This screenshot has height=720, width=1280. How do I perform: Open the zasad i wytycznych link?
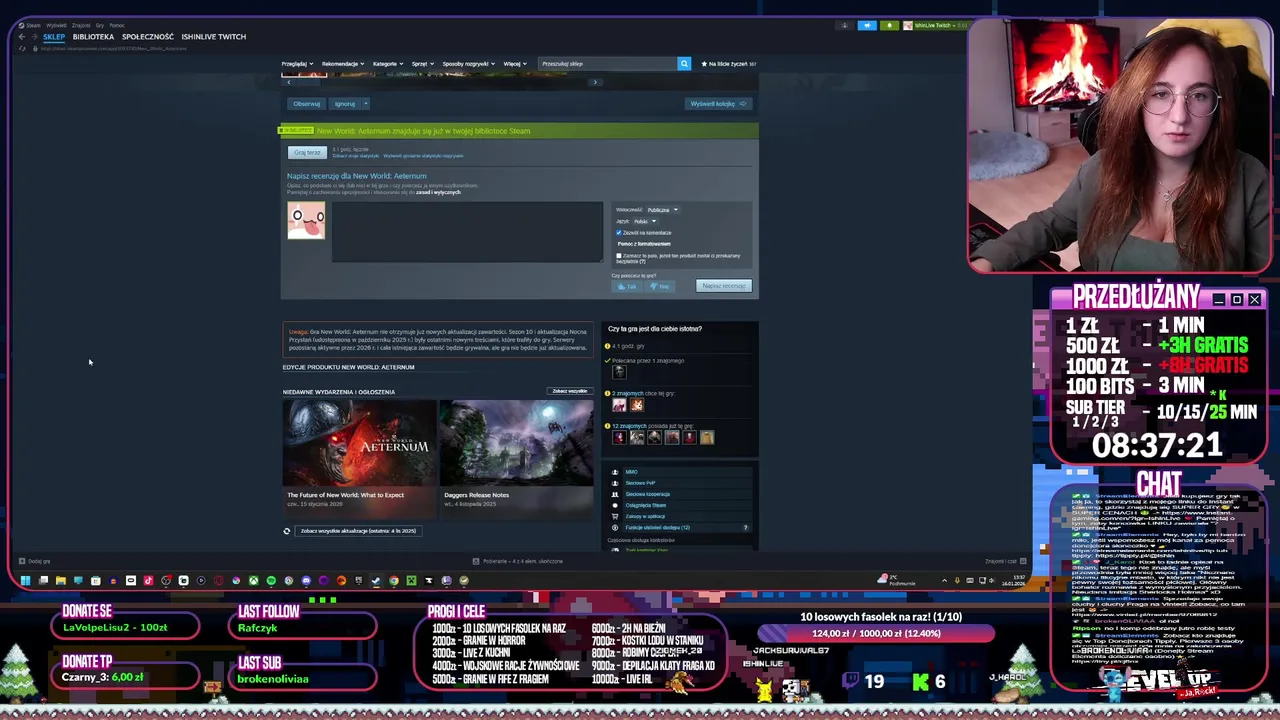(439, 192)
